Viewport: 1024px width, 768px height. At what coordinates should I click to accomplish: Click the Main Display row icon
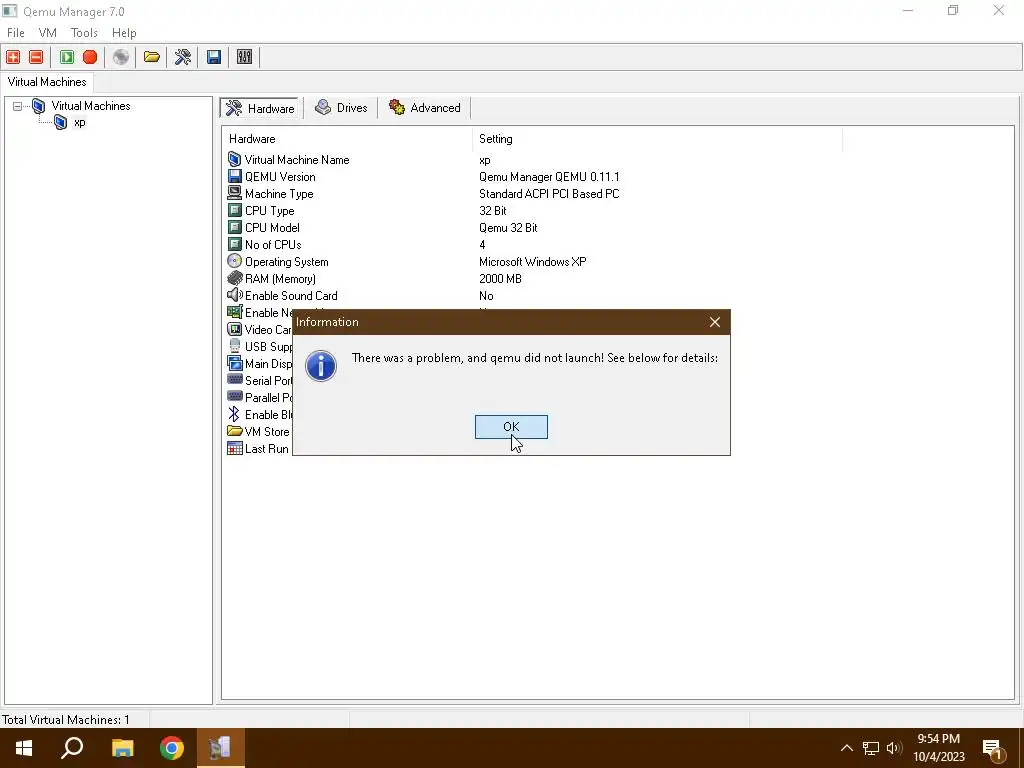coord(234,364)
